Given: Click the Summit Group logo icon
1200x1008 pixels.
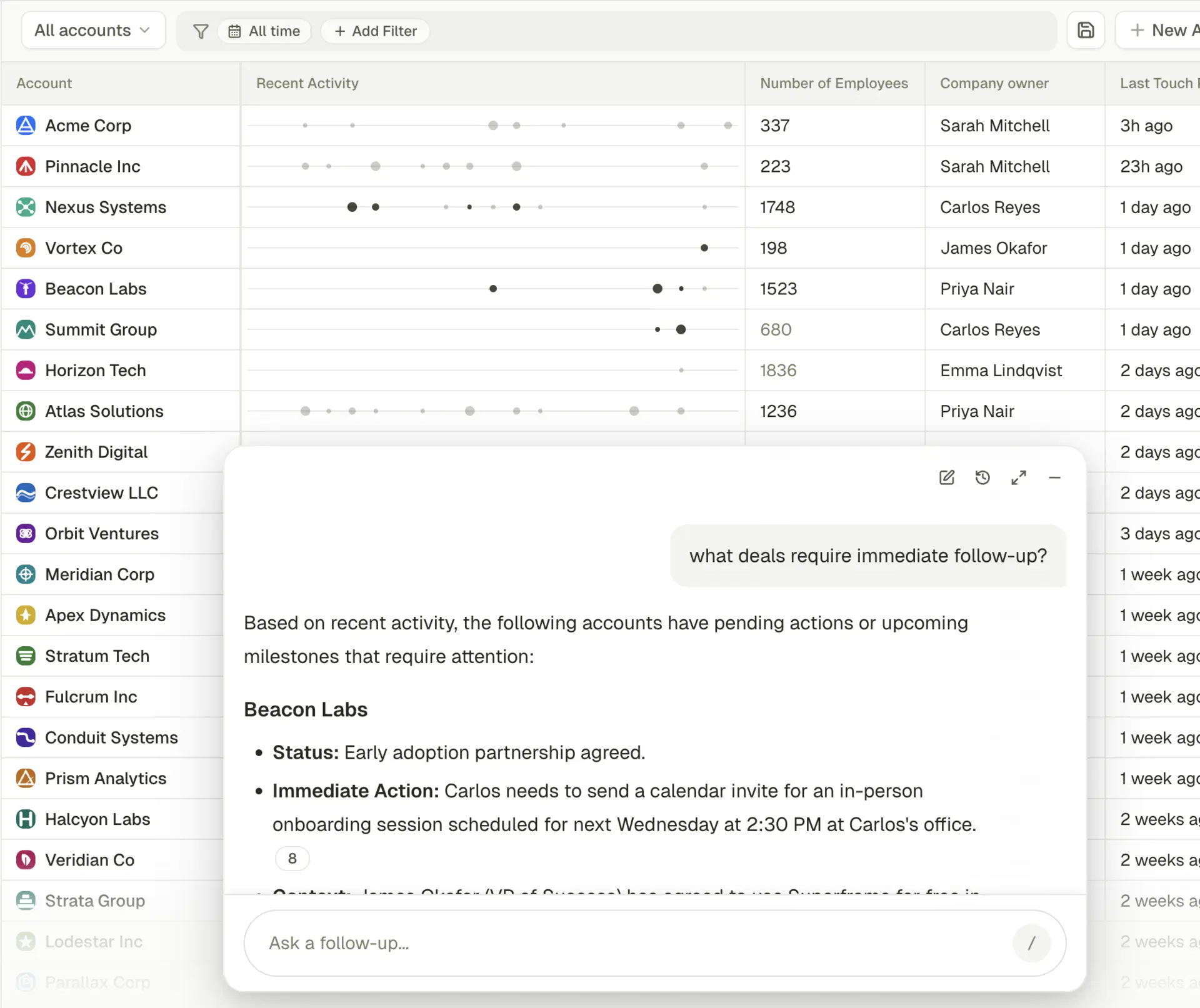Looking at the screenshot, I should click(x=26, y=329).
